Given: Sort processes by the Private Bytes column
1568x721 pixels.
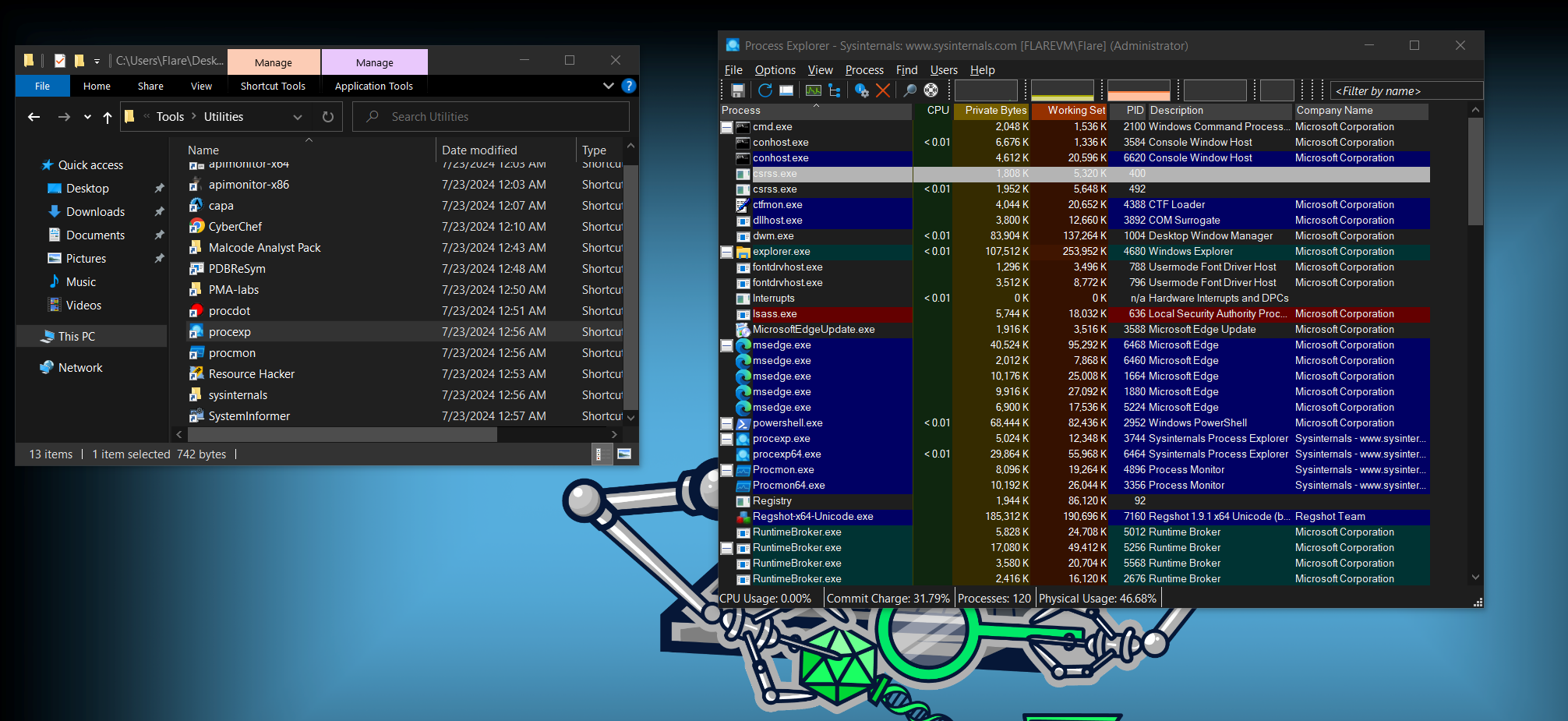Looking at the screenshot, I should [991, 111].
